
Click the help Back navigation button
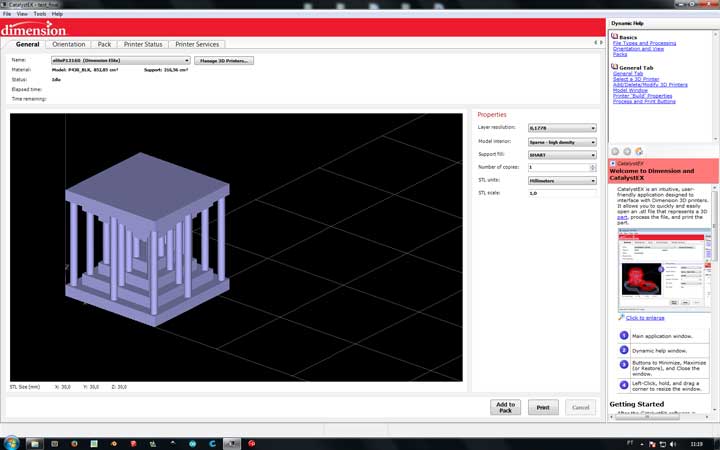coord(615,151)
